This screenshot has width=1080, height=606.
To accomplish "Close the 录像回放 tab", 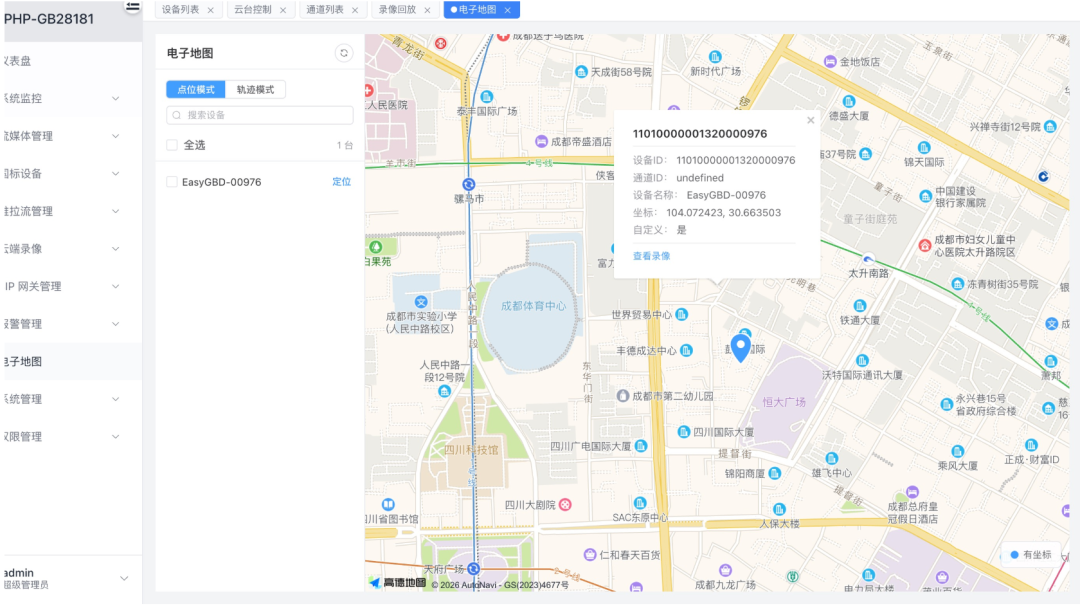I will pos(427,10).
